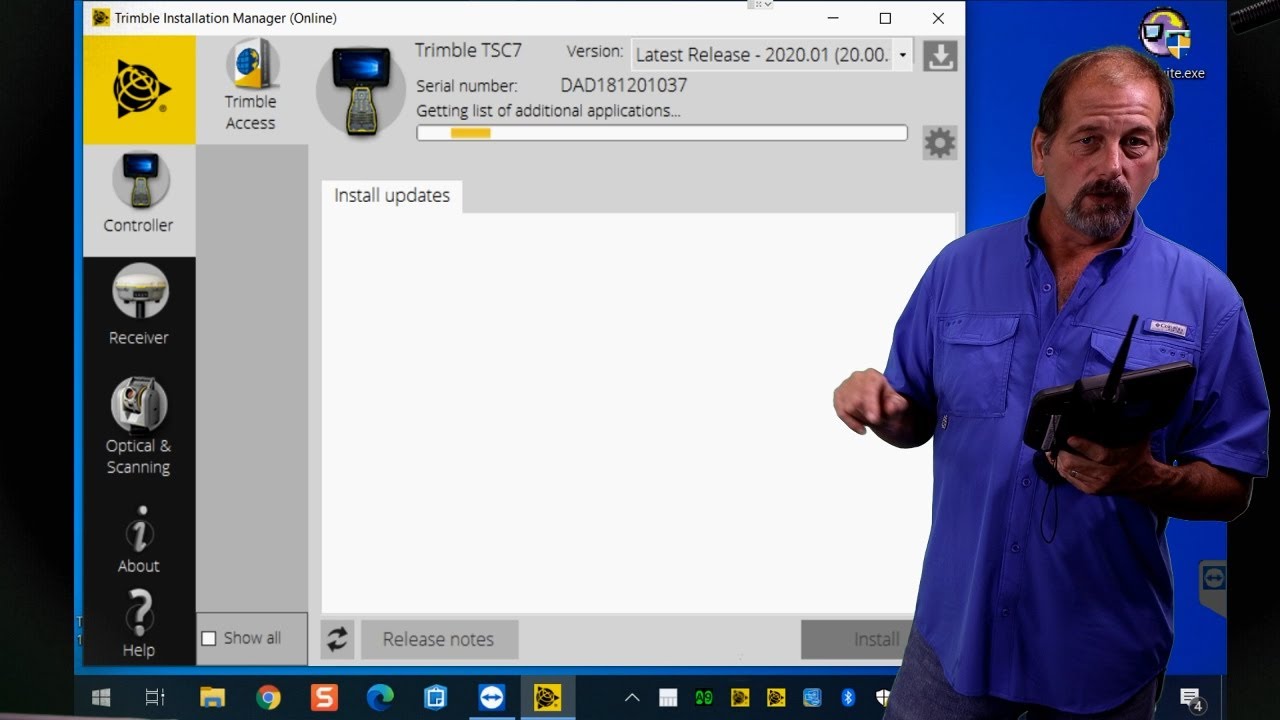Click the Release notes button
Image resolution: width=1280 pixels, height=720 pixels.
point(439,640)
